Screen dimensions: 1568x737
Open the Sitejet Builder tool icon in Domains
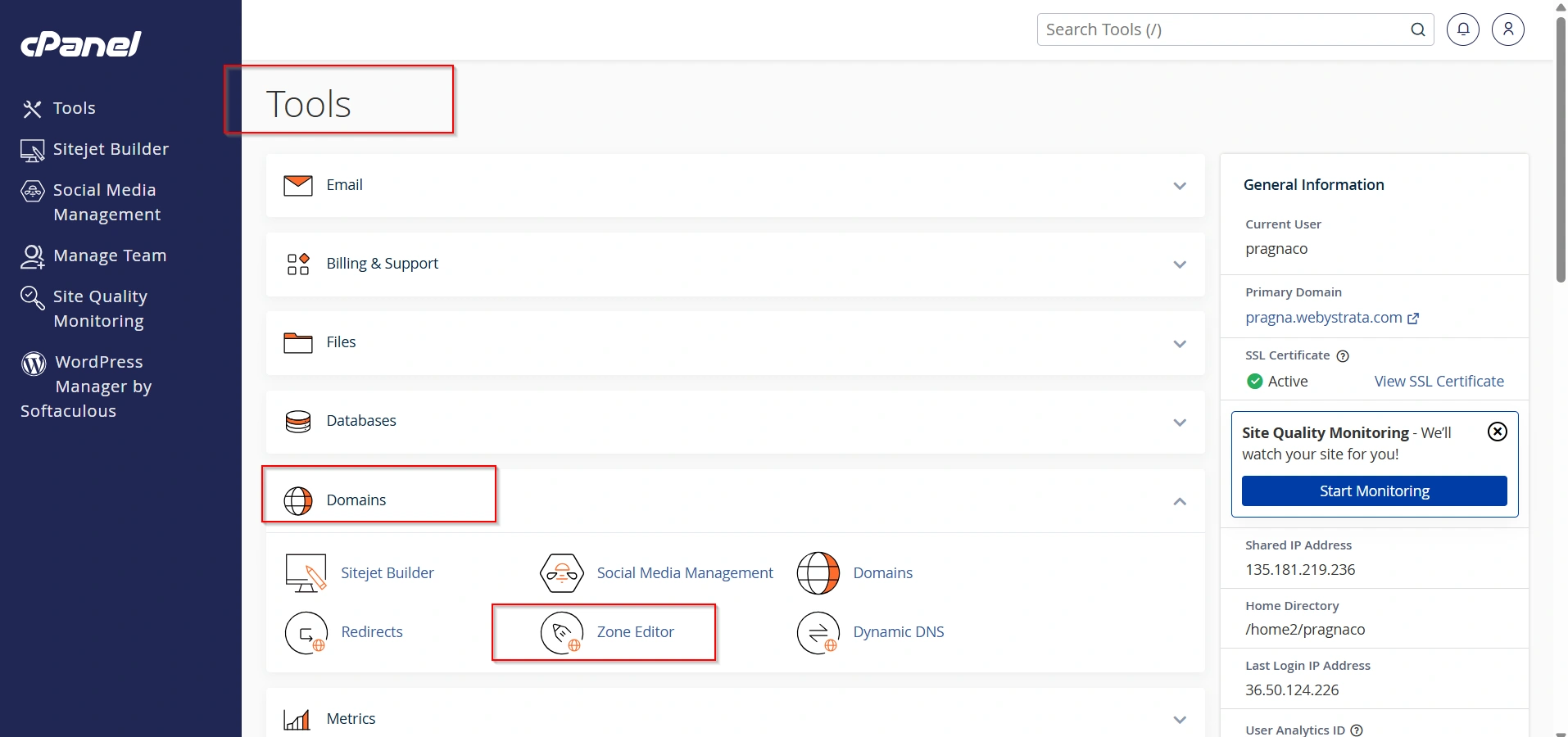[x=306, y=573]
